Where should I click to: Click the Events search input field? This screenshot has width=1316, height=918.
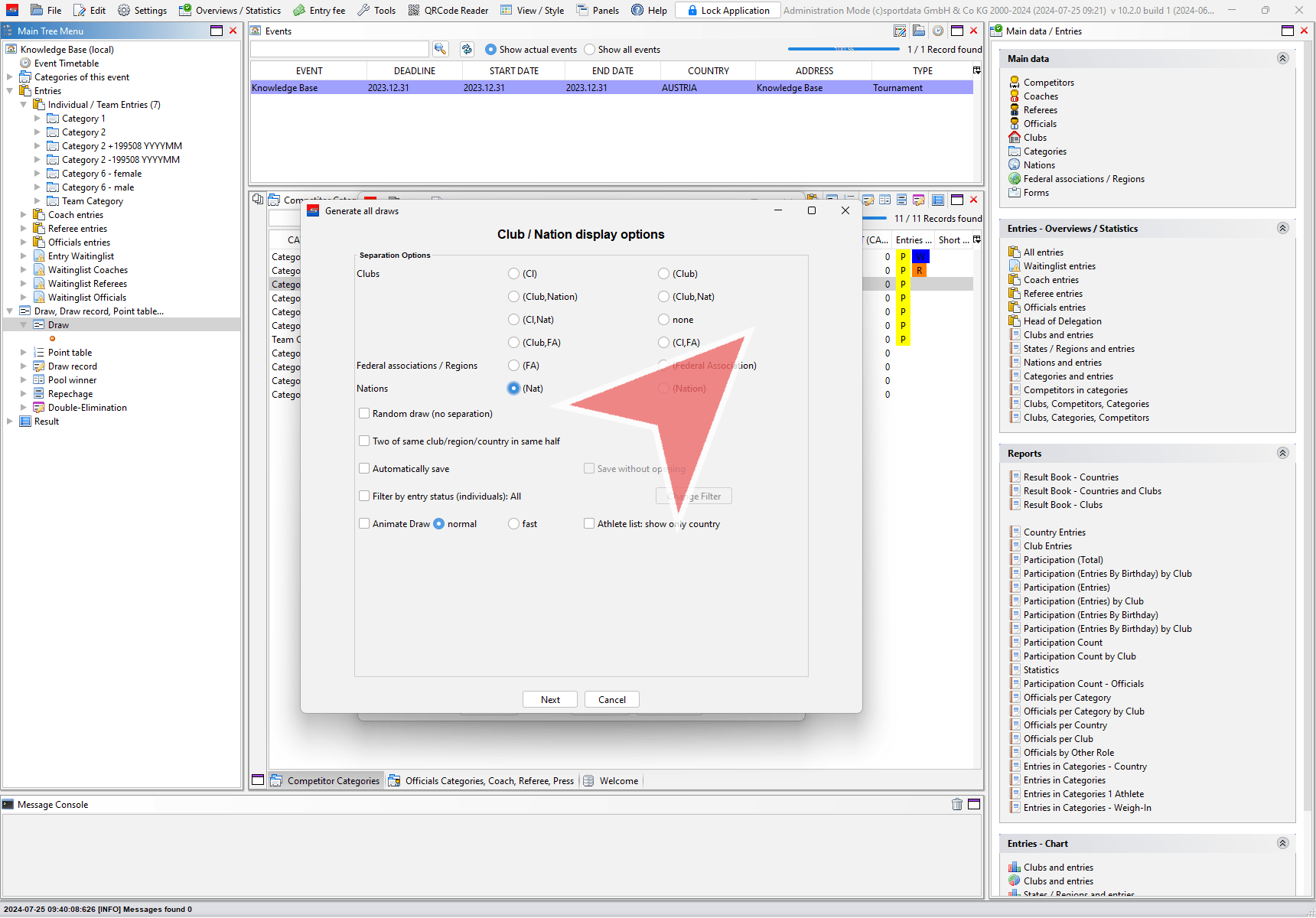point(339,50)
